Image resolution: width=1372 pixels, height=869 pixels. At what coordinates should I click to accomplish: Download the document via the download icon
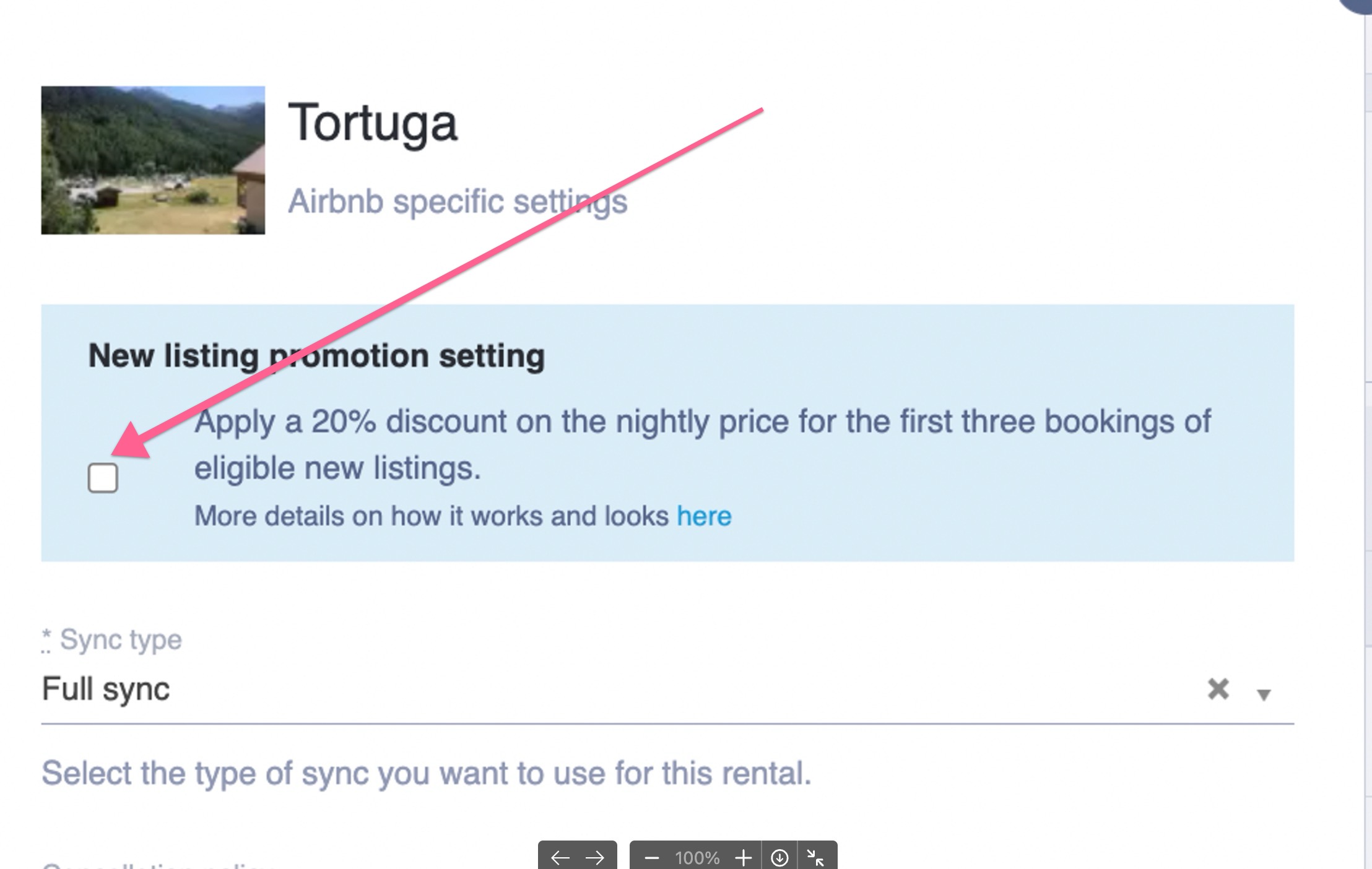point(780,857)
